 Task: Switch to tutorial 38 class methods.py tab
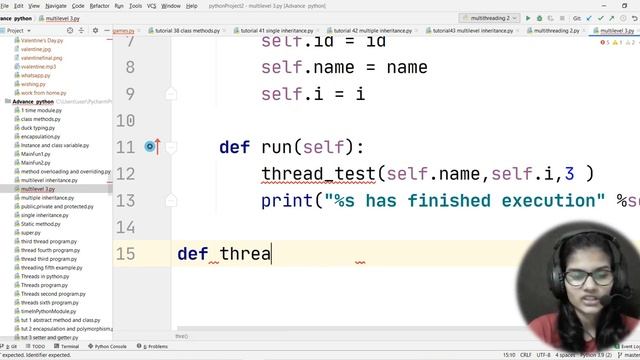[186, 31]
